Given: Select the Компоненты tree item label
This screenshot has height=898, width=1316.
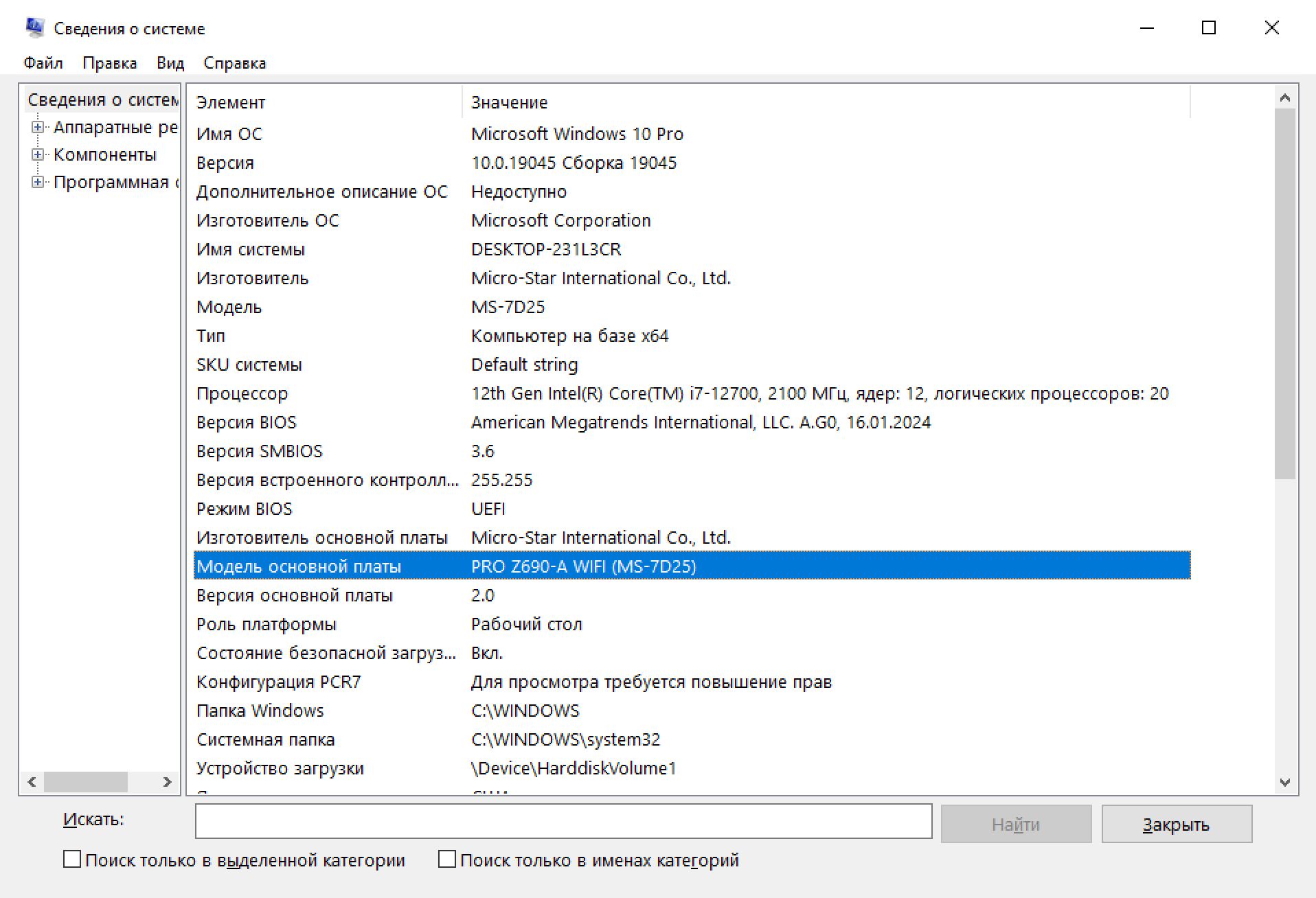Looking at the screenshot, I should (x=105, y=154).
